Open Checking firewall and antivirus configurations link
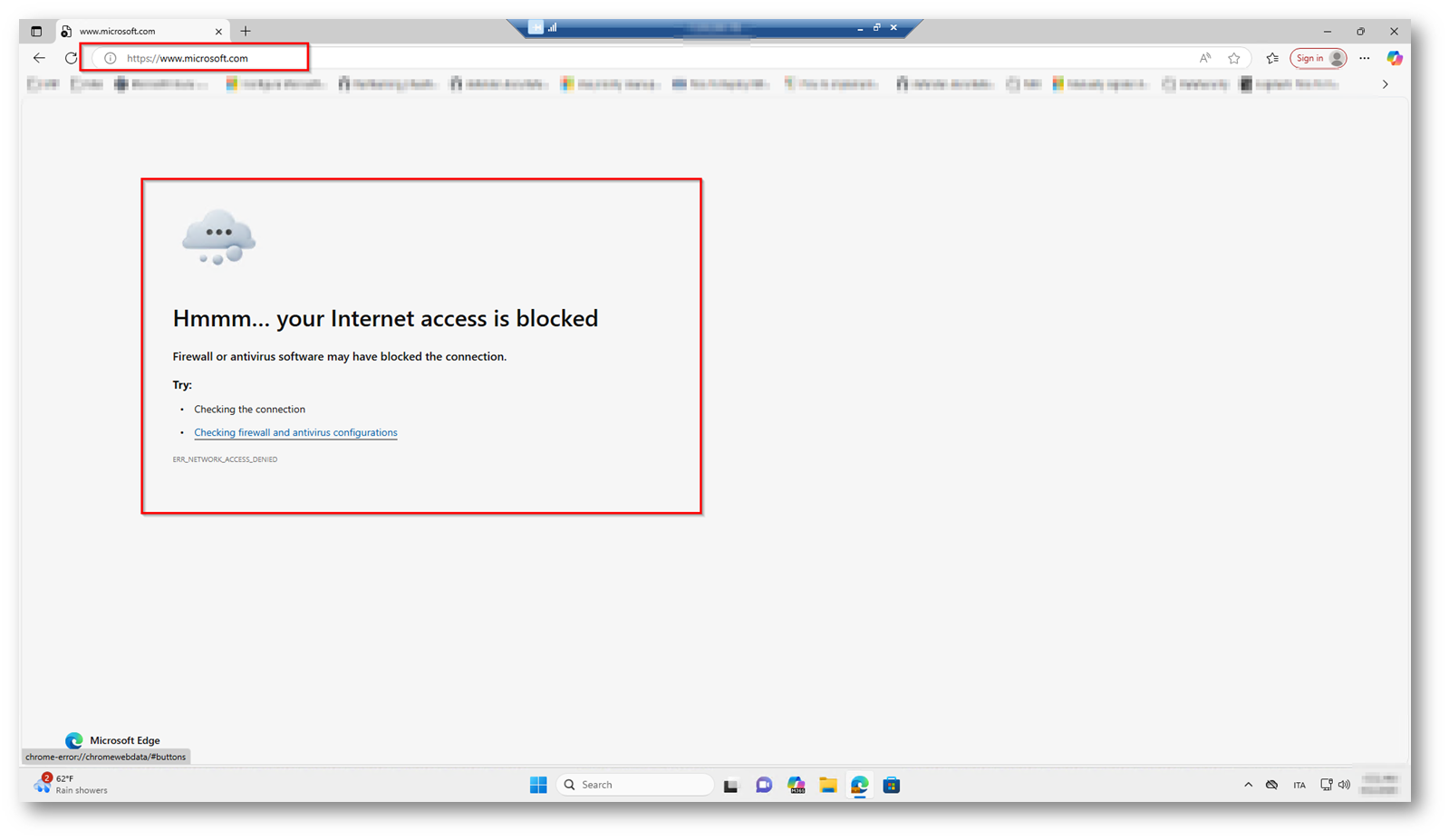This screenshot has height=840, width=1449. point(295,432)
